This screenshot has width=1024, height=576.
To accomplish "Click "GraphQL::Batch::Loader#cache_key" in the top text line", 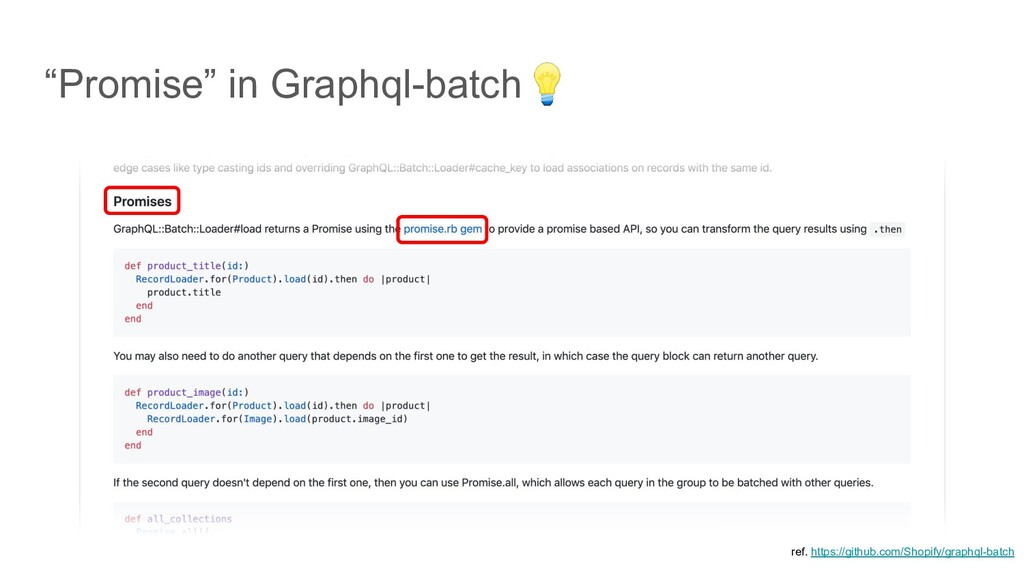I will (437, 167).
